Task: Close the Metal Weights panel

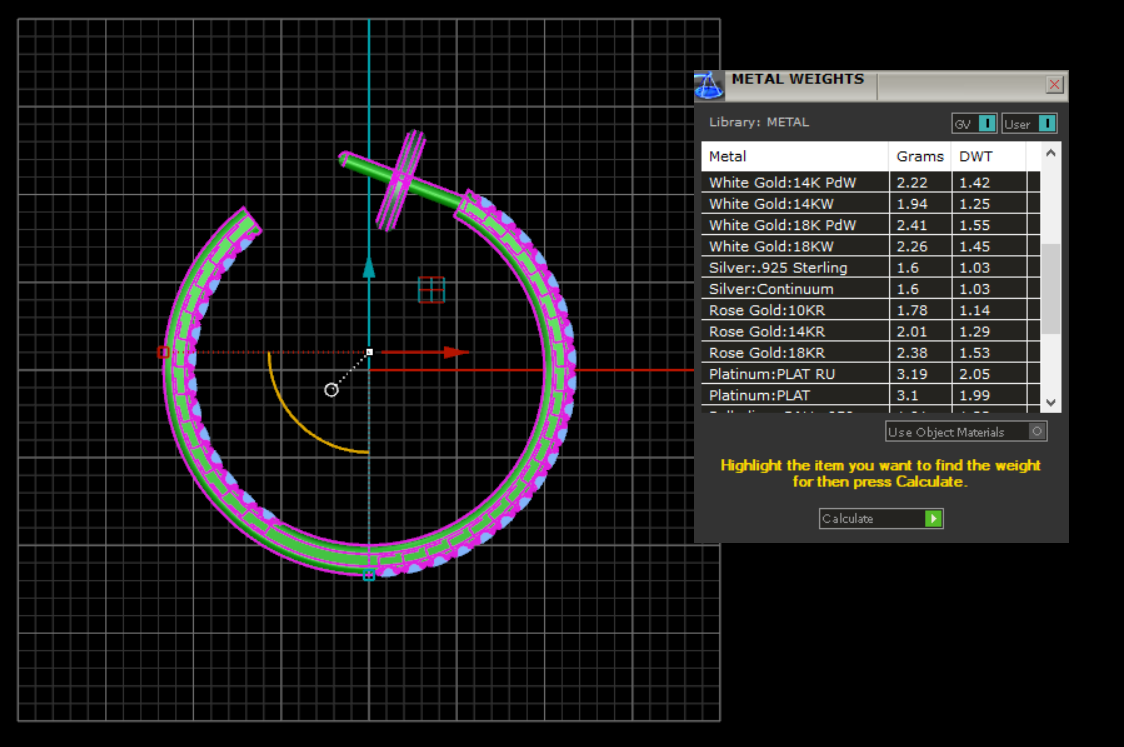Action: point(1054,85)
